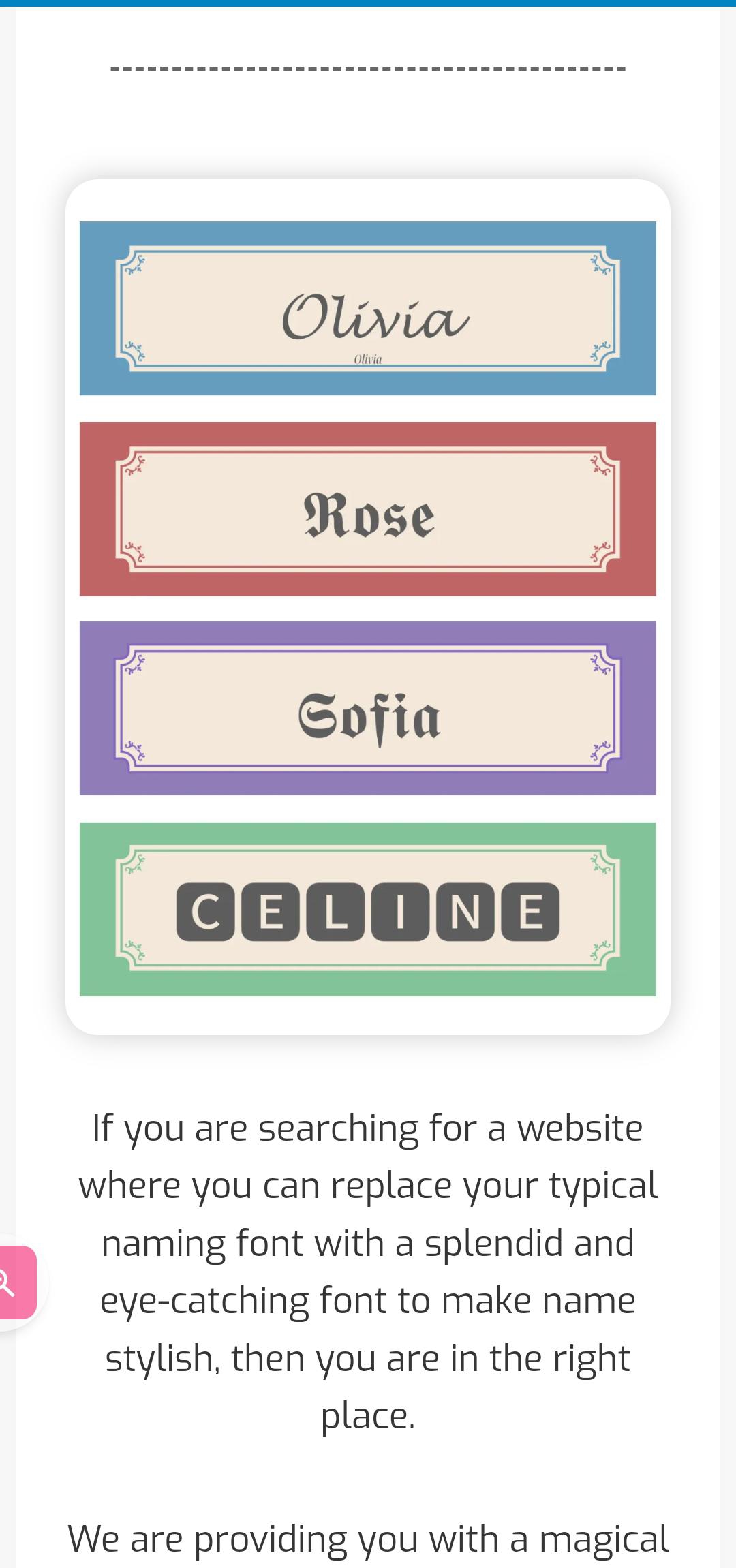736x1568 pixels.
Task: Click the "We are providing you" text line
Action: [368, 1539]
